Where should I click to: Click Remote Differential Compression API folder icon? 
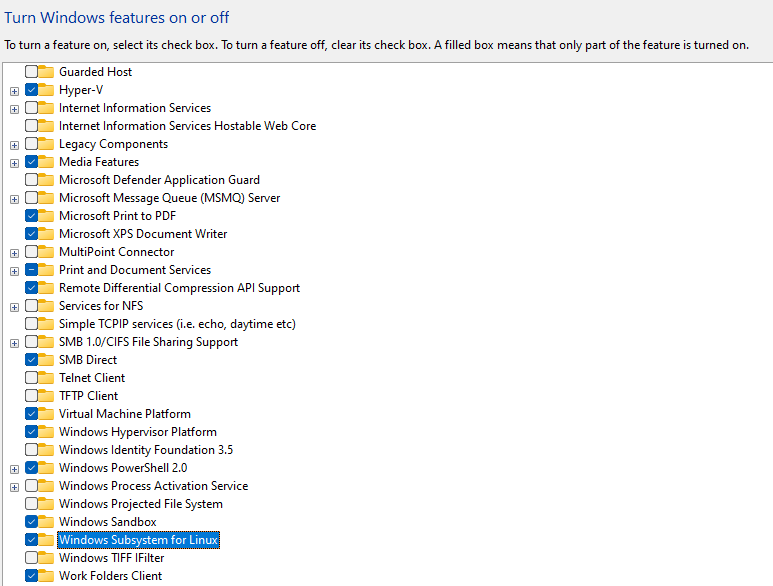[x=46, y=287]
